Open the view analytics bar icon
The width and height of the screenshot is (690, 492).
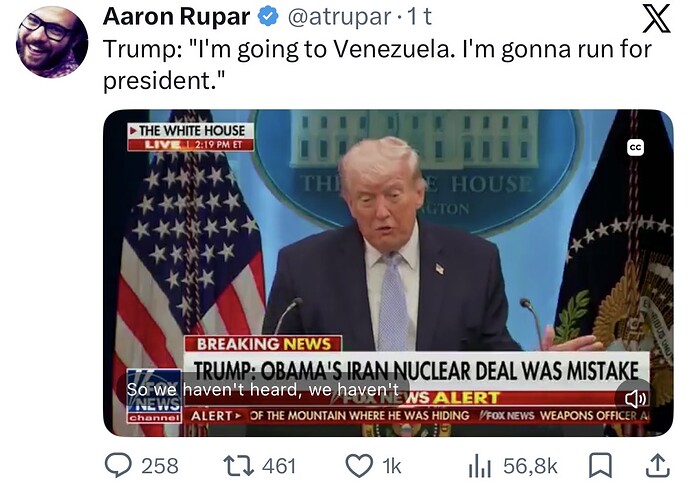[x=480, y=466]
